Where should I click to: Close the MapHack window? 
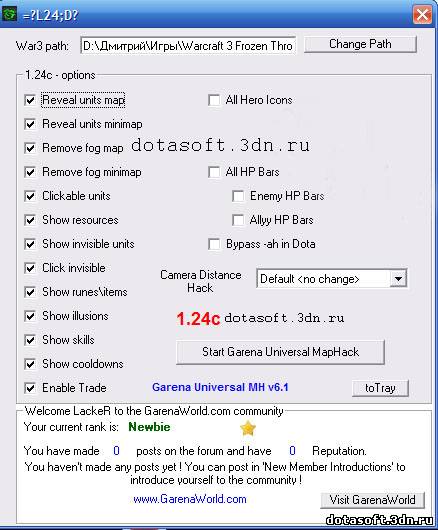click(422, 15)
